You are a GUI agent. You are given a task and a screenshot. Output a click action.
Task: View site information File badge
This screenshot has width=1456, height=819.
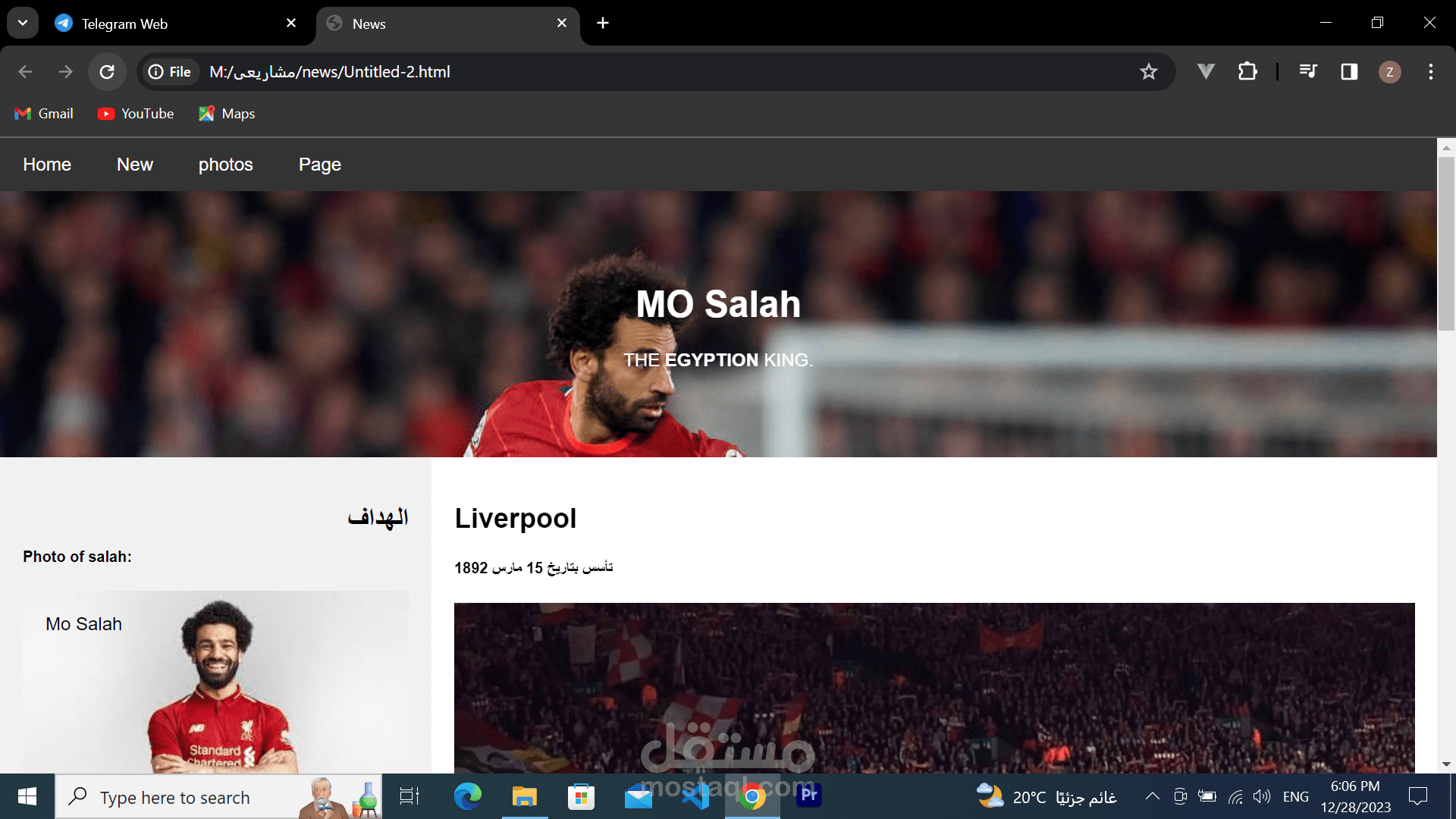tap(171, 72)
